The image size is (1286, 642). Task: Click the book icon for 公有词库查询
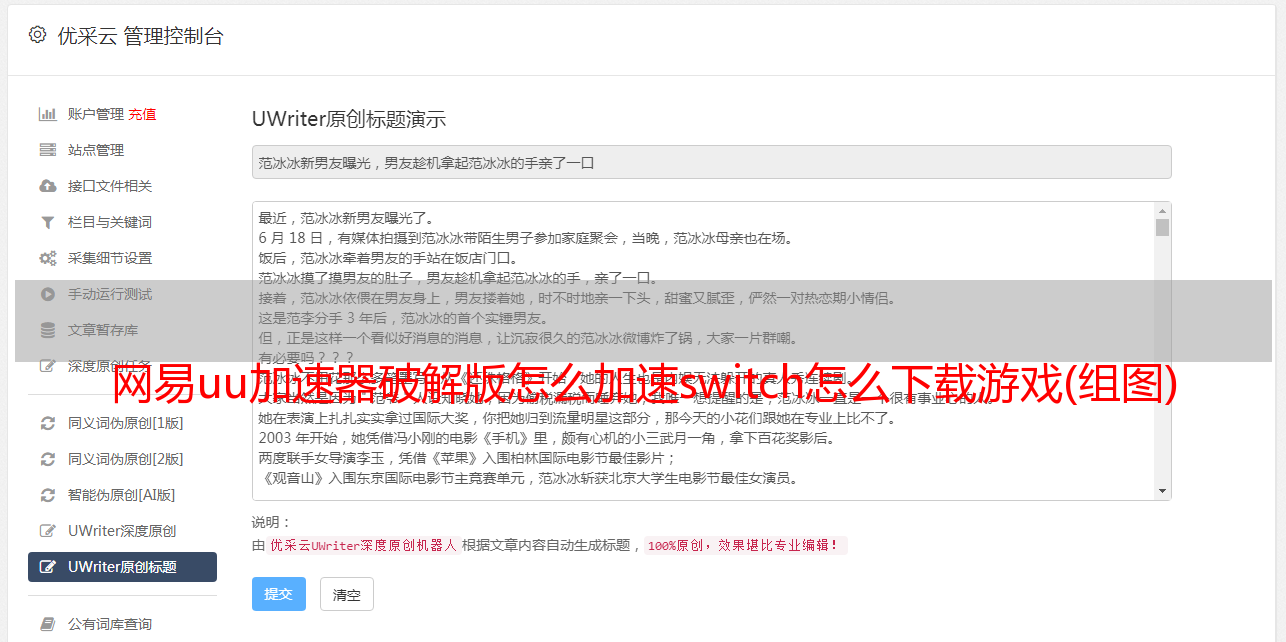click(x=47, y=624)
